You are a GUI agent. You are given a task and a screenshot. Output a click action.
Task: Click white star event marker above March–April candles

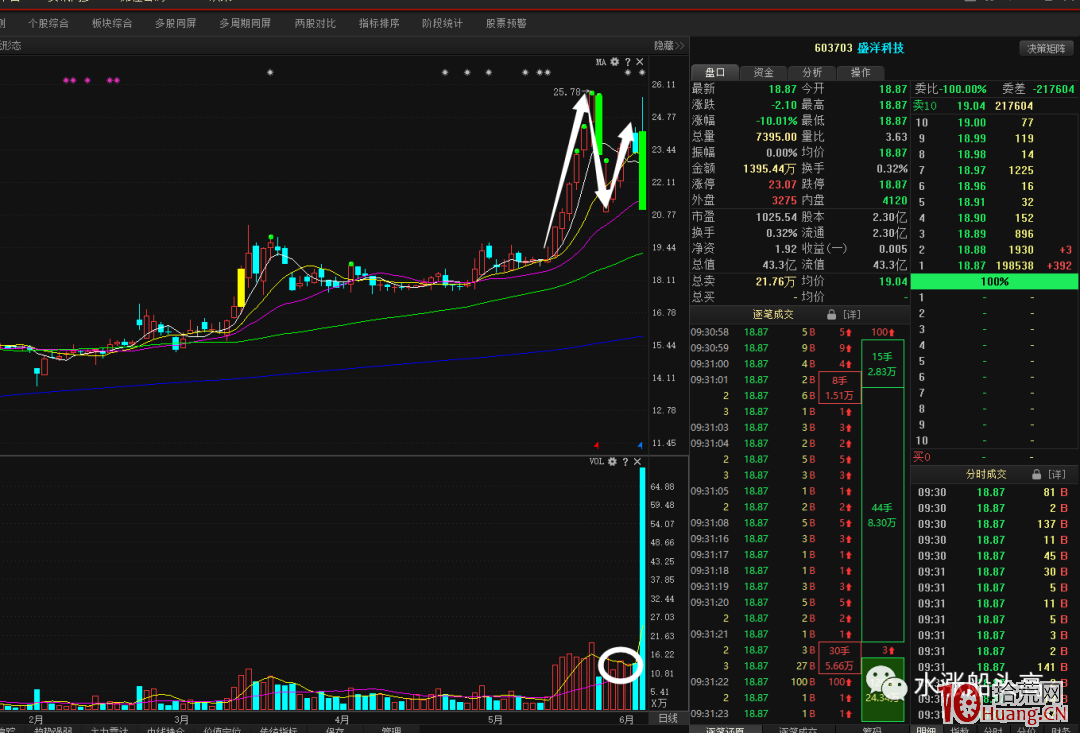pos(270,72)
